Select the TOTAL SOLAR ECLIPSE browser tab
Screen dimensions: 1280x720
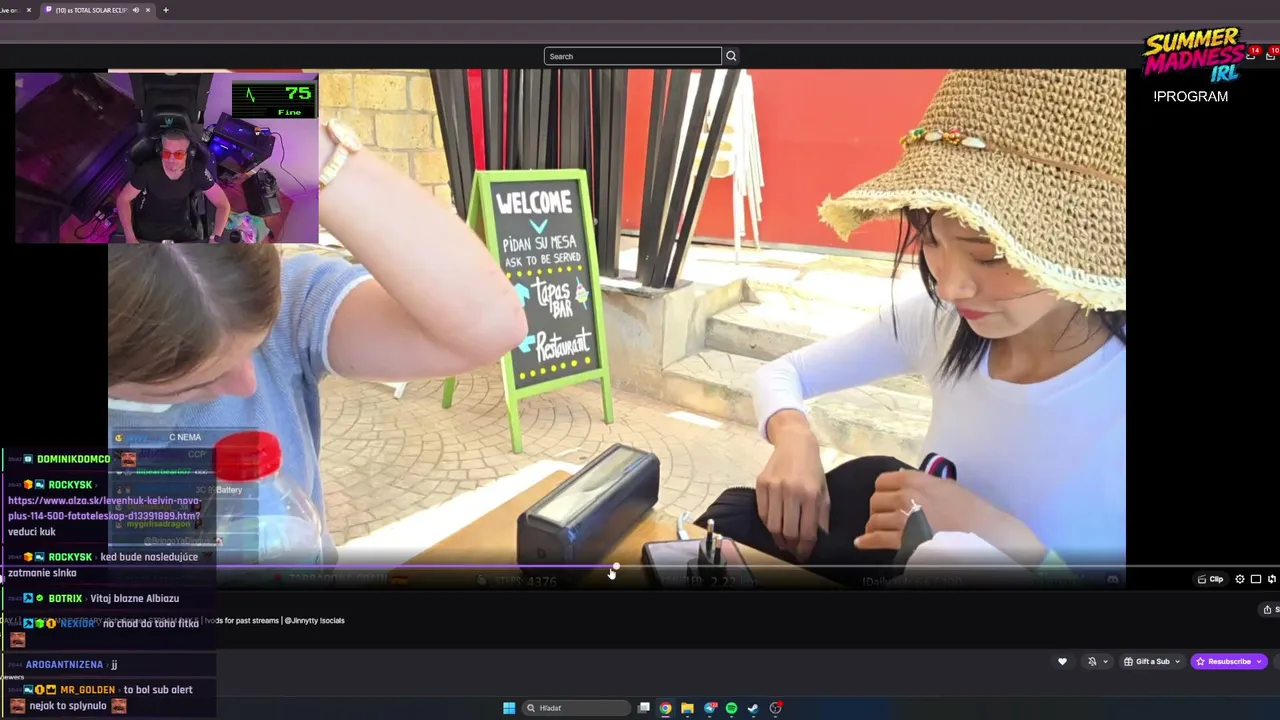(97, 10)
